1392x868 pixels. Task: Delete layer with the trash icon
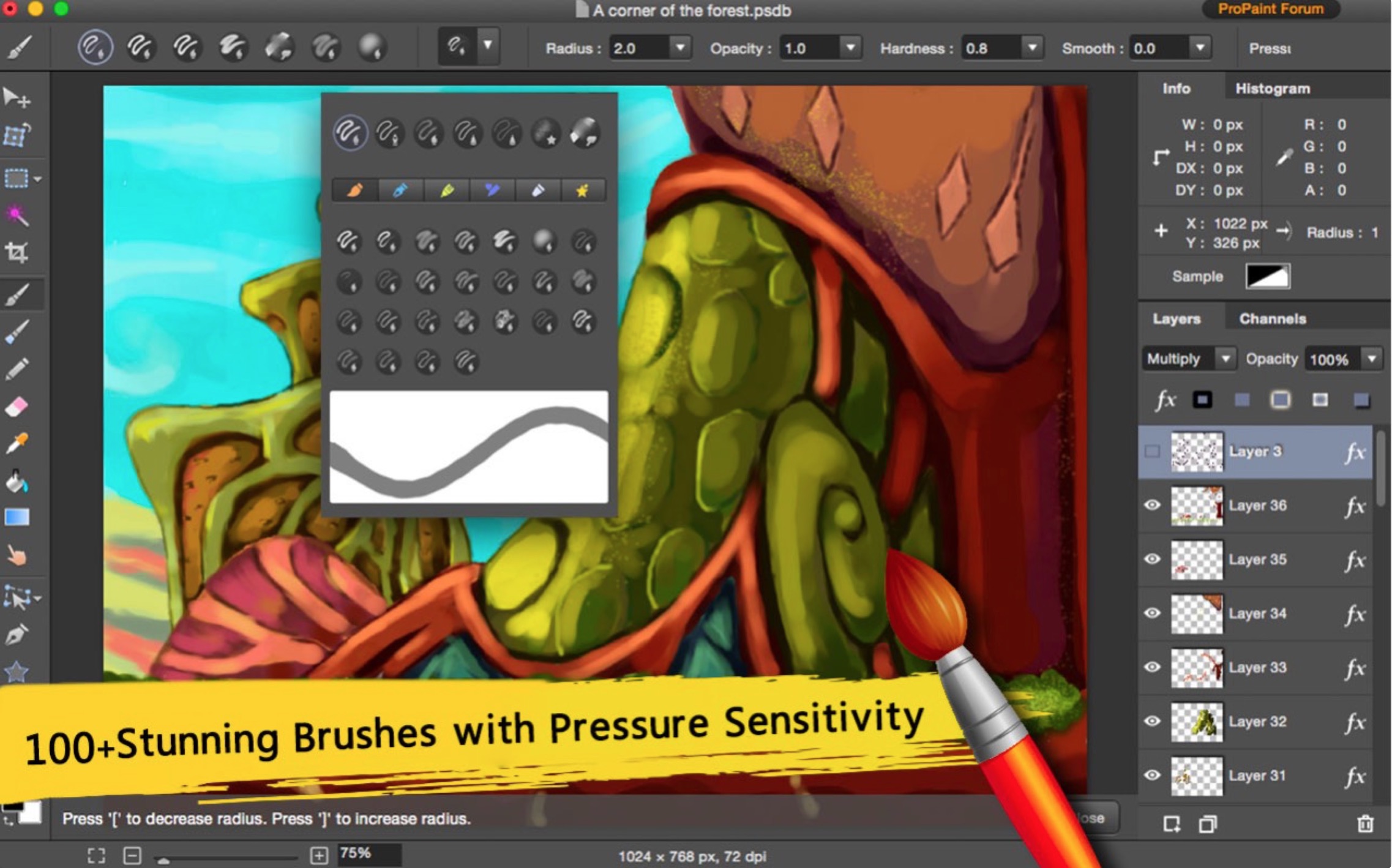1364,824
